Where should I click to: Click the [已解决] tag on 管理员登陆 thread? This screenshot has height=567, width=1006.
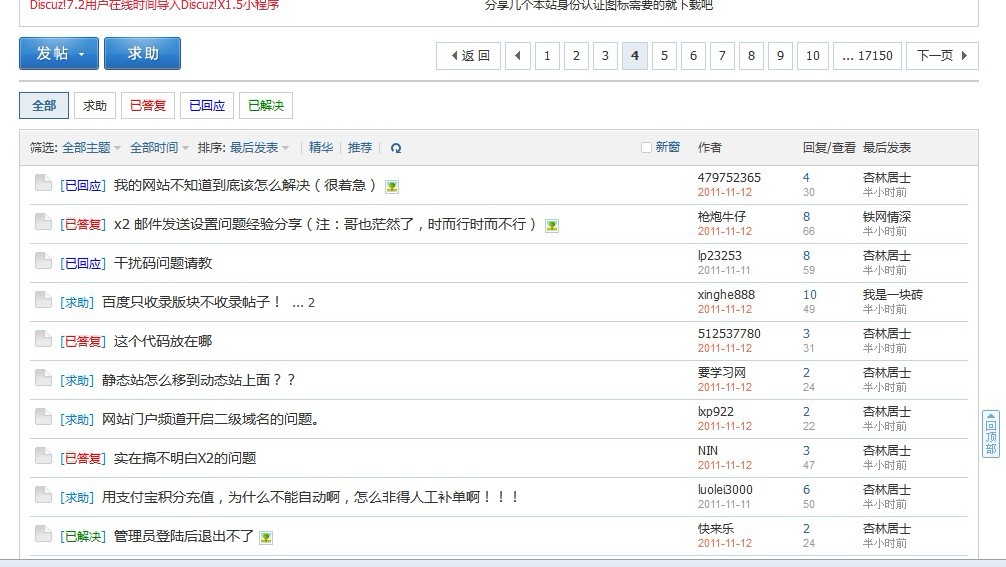[x=83, y=536]
